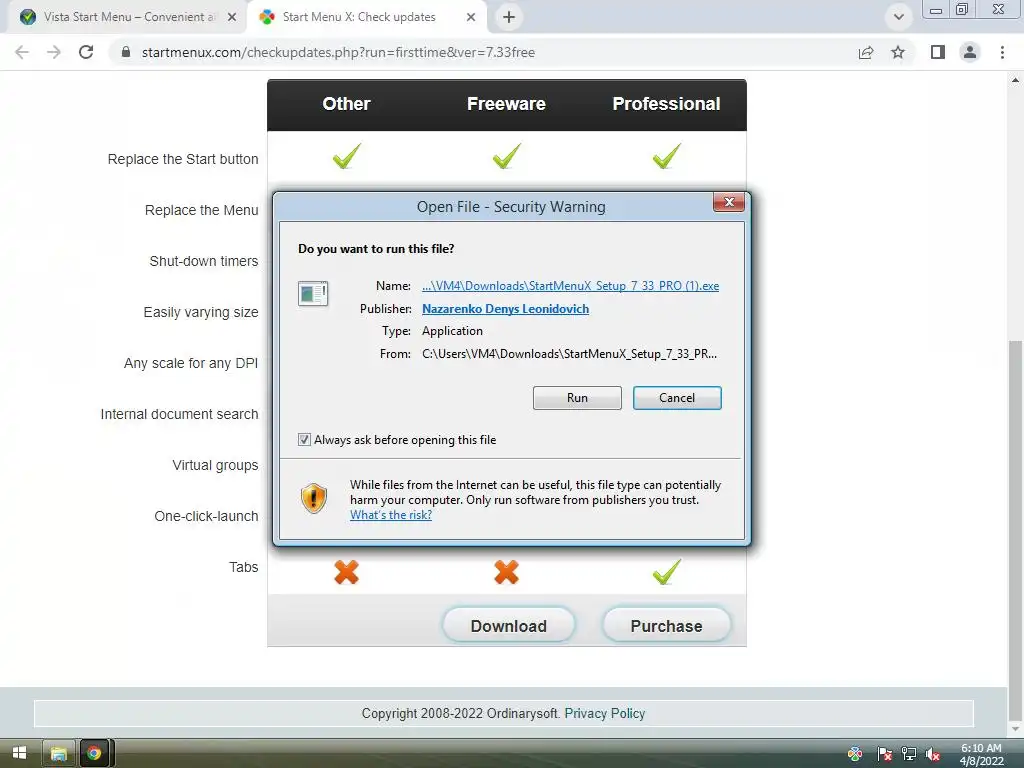Viewport: 1024px width, 768px height.
Task: Click Other checkmark for Replace Start button
Action: click(347, 156)
